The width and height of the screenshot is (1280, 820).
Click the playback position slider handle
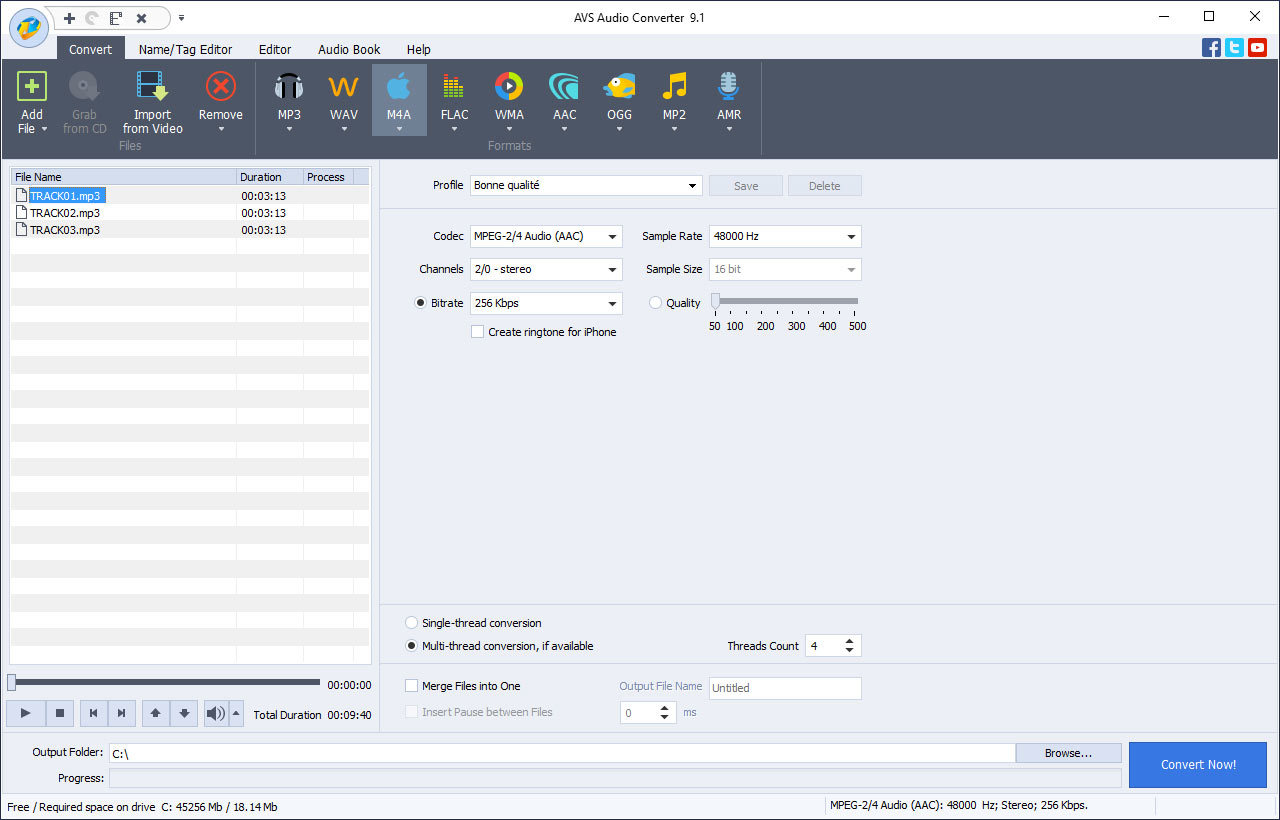[11, 683]
